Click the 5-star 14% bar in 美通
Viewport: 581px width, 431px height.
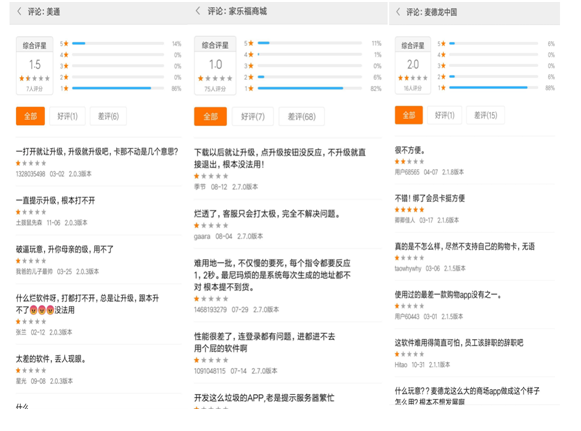pos(118,43)
